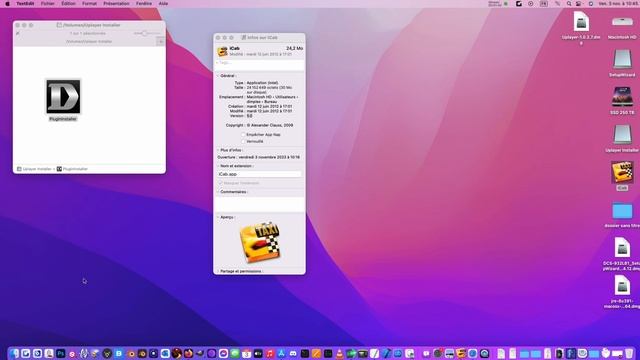The height and width of the screenshot is (360, 640).
Task: Expand the 'Partage et permissions' section
Action: click(x=218, y=271)
